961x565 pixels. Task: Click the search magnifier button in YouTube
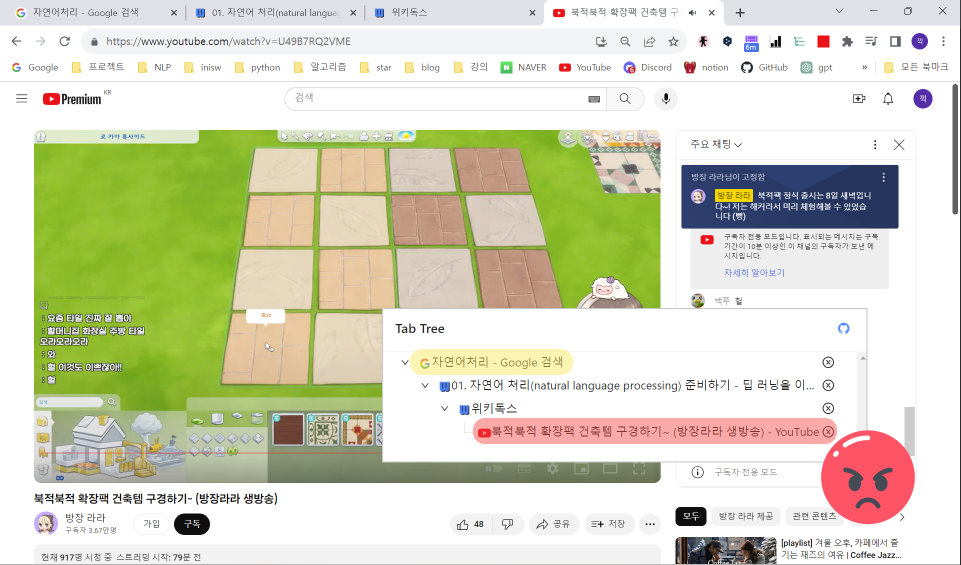[625, 99]
